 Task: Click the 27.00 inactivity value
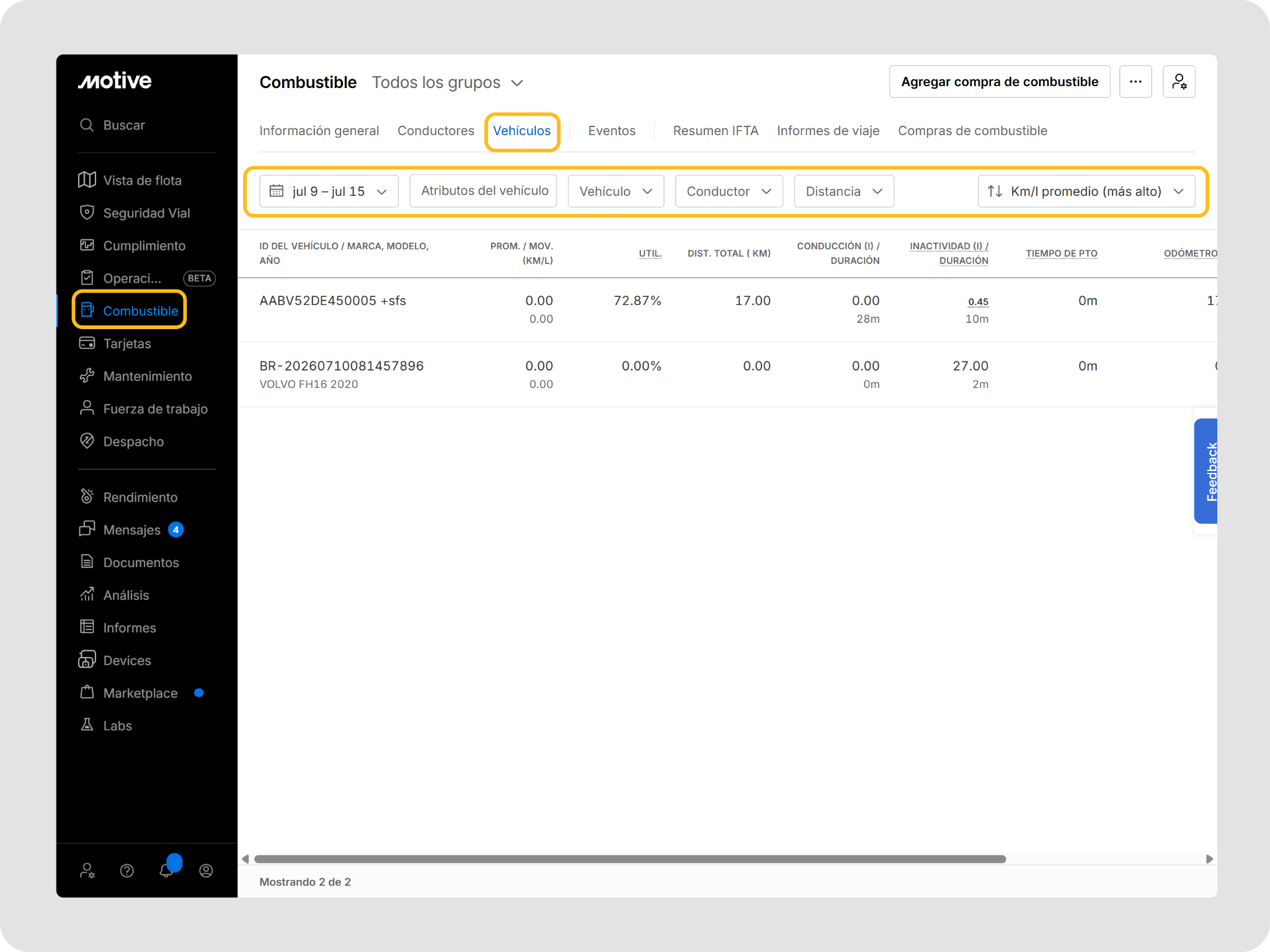(970, 366)
